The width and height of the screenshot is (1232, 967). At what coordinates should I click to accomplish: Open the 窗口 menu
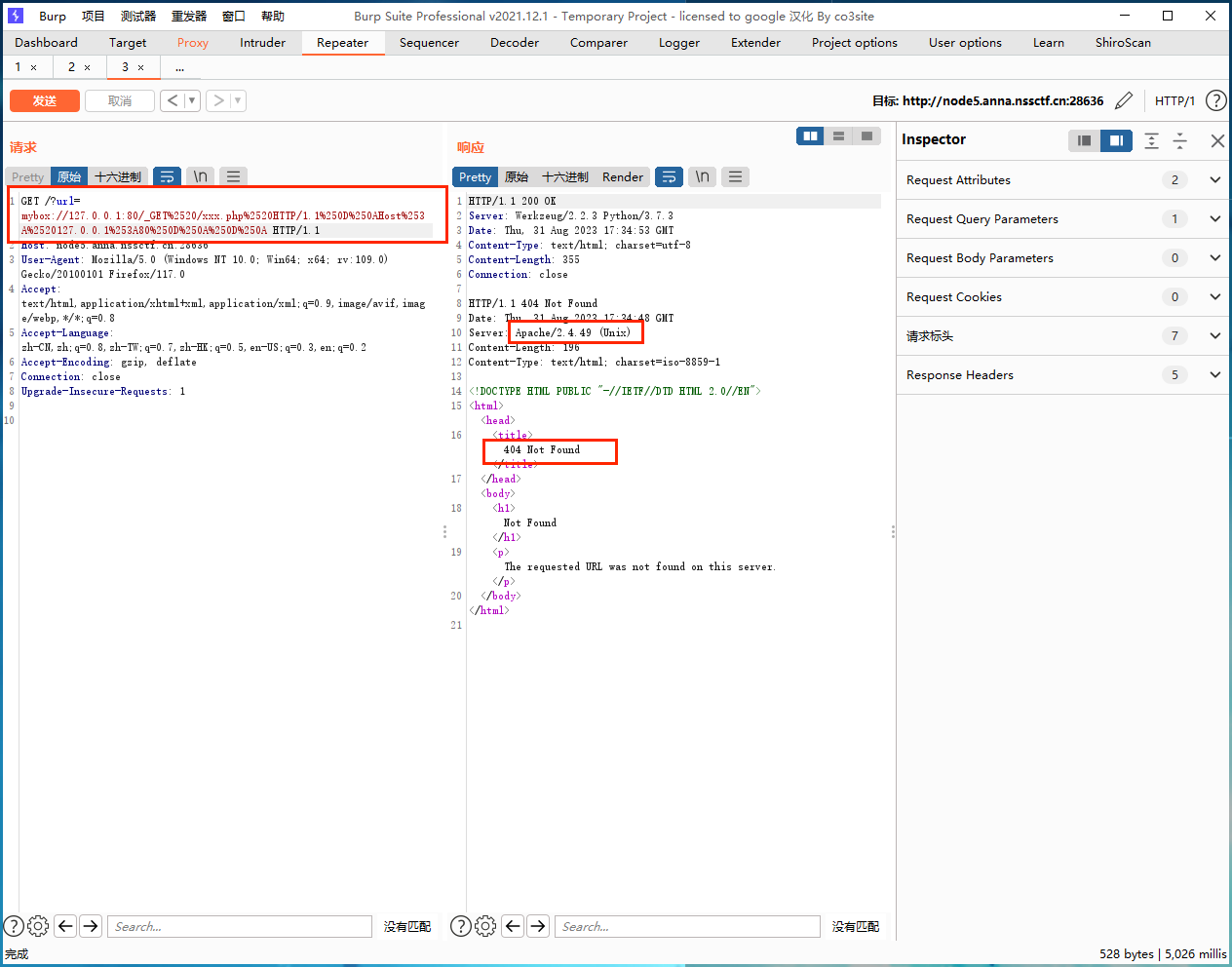pos(233,16)
